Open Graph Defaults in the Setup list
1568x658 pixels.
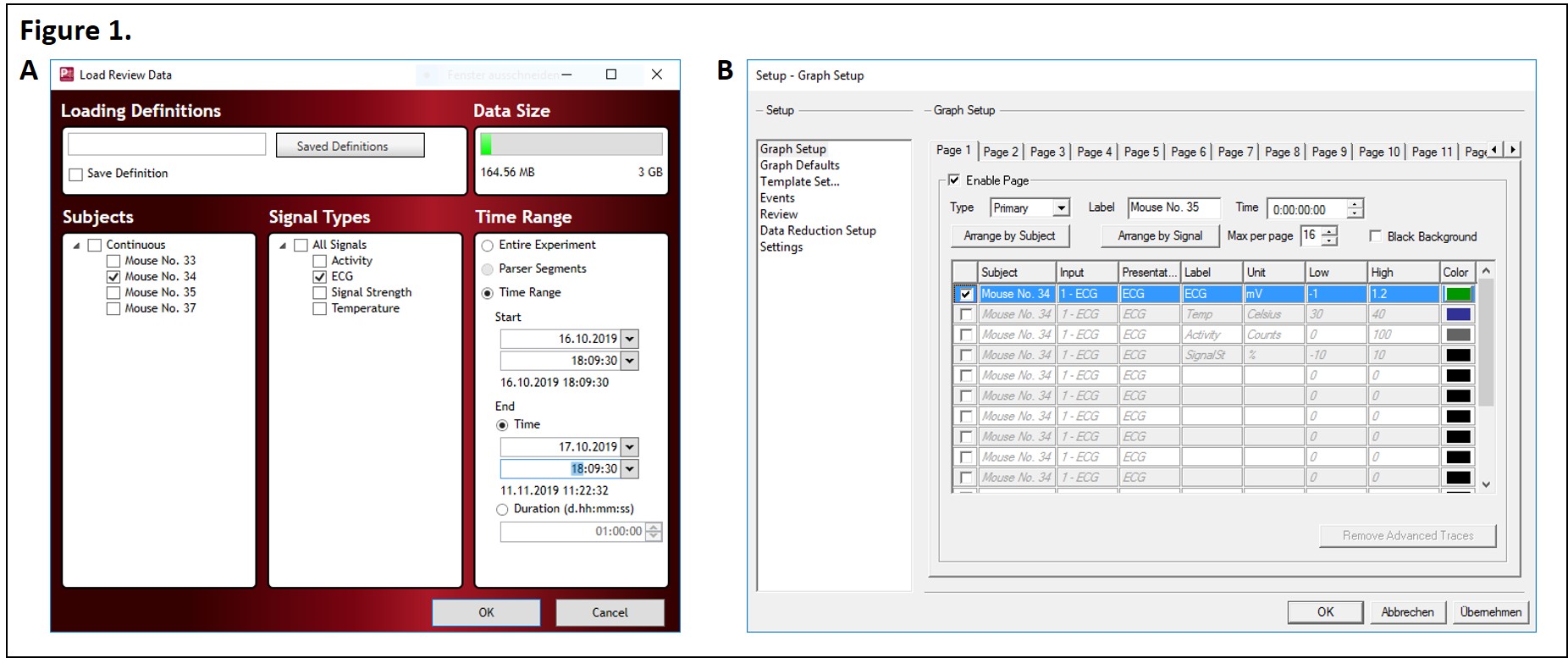(799, 165)
